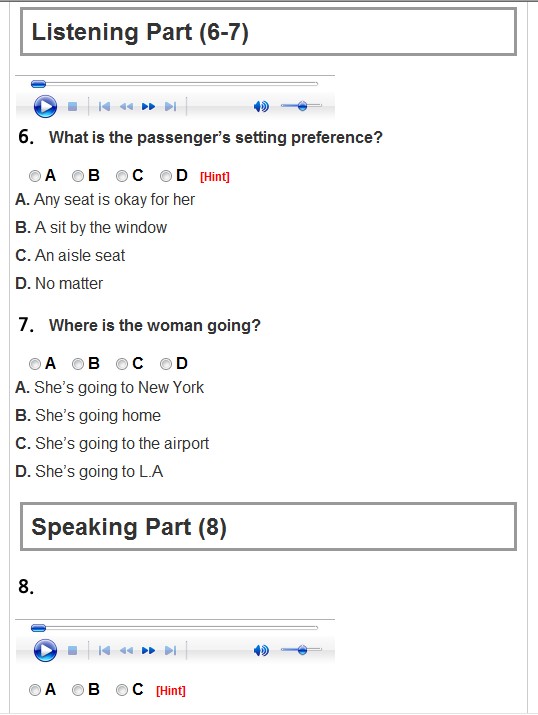Skip to next track in speaking player
The height and width of the screenshot is (715, 538).
tap(170, 650)
